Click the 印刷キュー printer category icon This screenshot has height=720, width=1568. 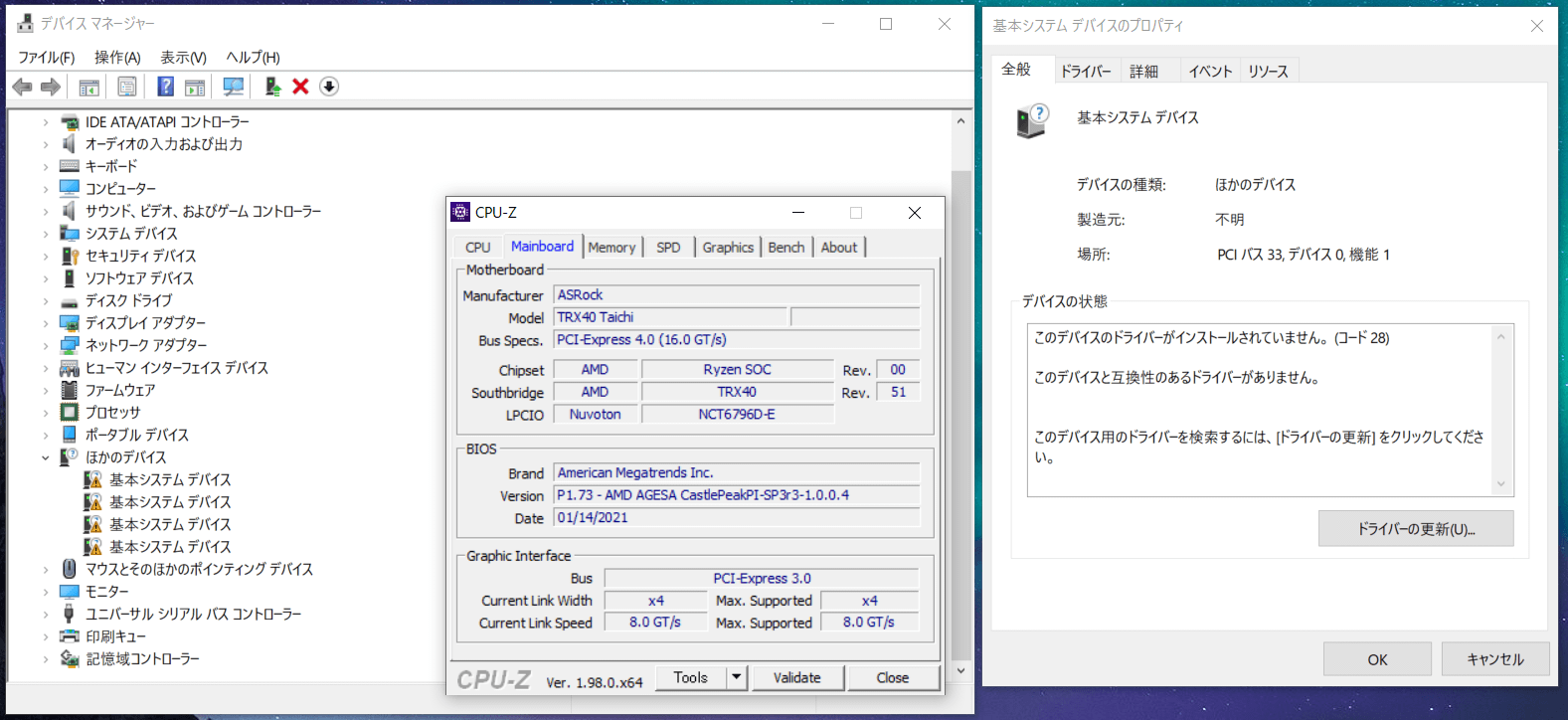pyautogui.click(x=70, y=636)
